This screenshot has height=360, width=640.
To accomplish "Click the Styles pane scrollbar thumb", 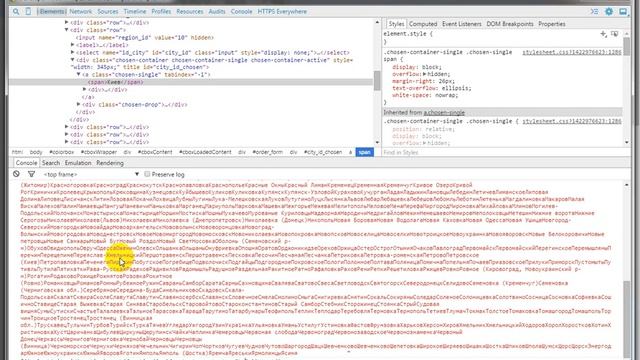I will pyautogui.click(x=627, y=47).
